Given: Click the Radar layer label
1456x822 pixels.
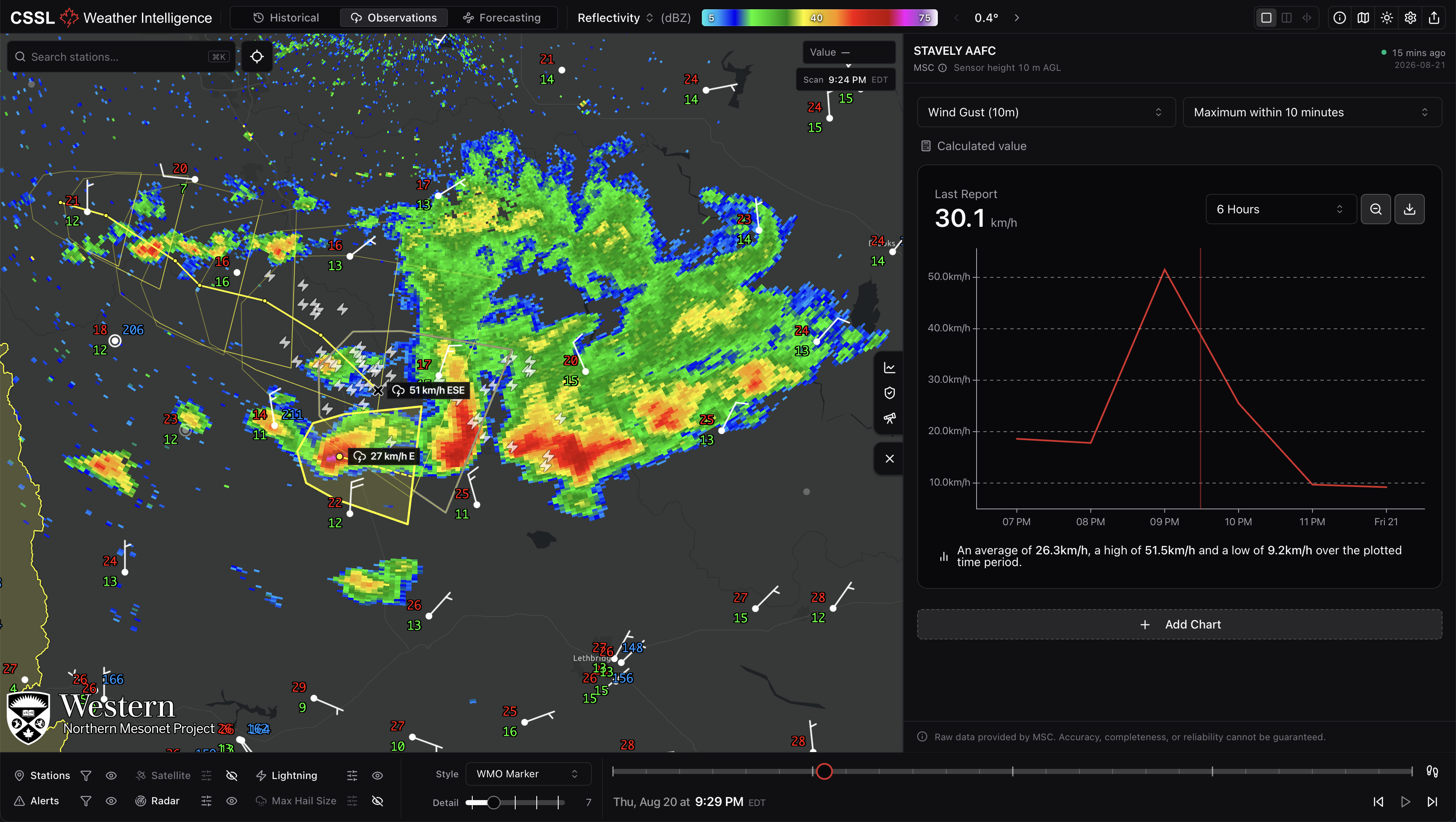Looking at the screenshot, I should tap(165, 801).
